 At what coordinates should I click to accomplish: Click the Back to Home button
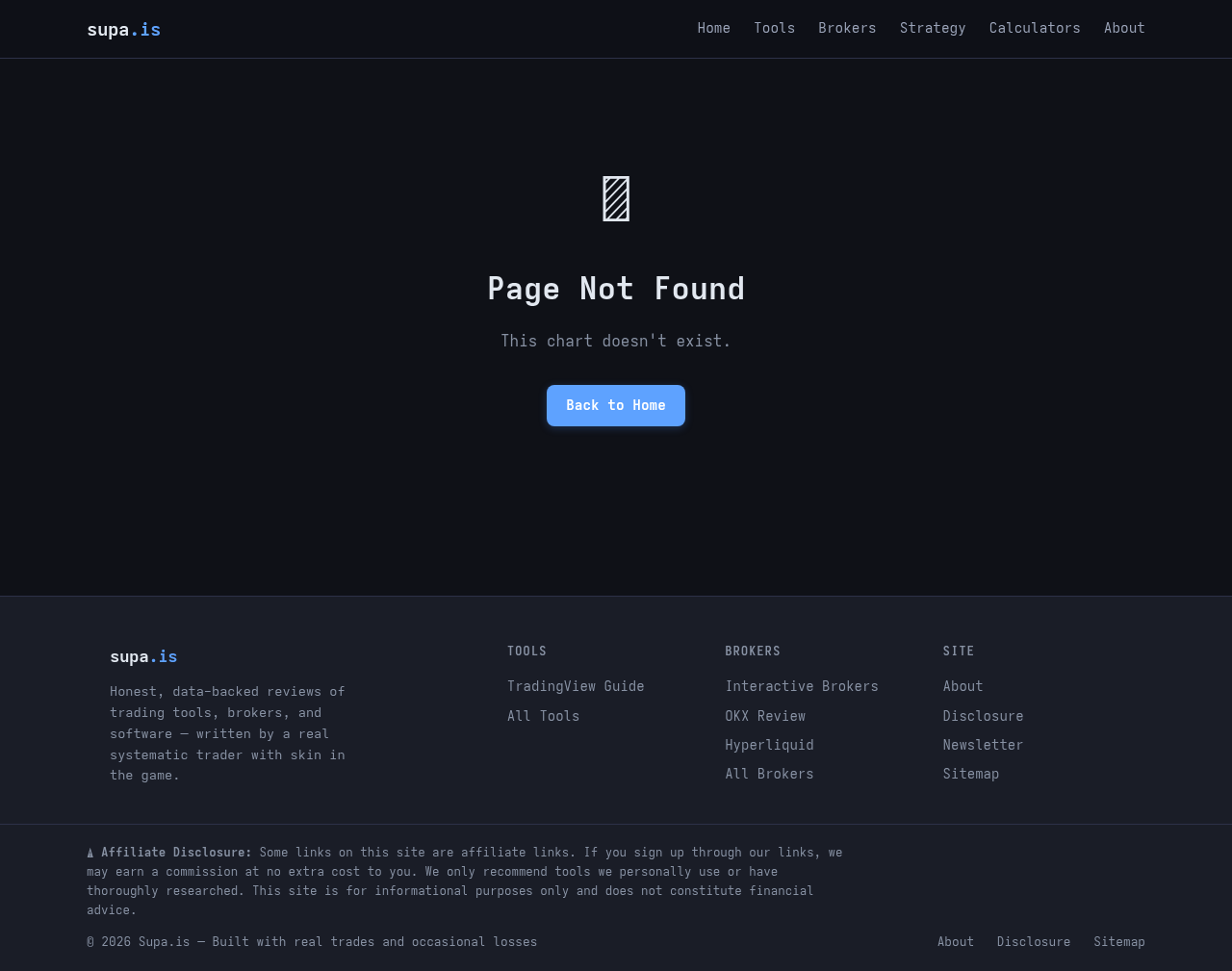[x=615, y=403]
